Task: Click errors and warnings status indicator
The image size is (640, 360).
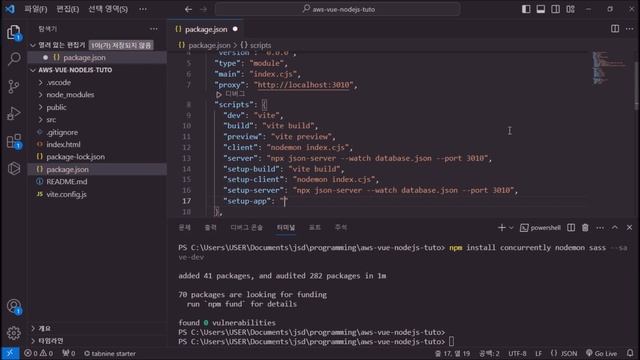Action: point(39,353)
